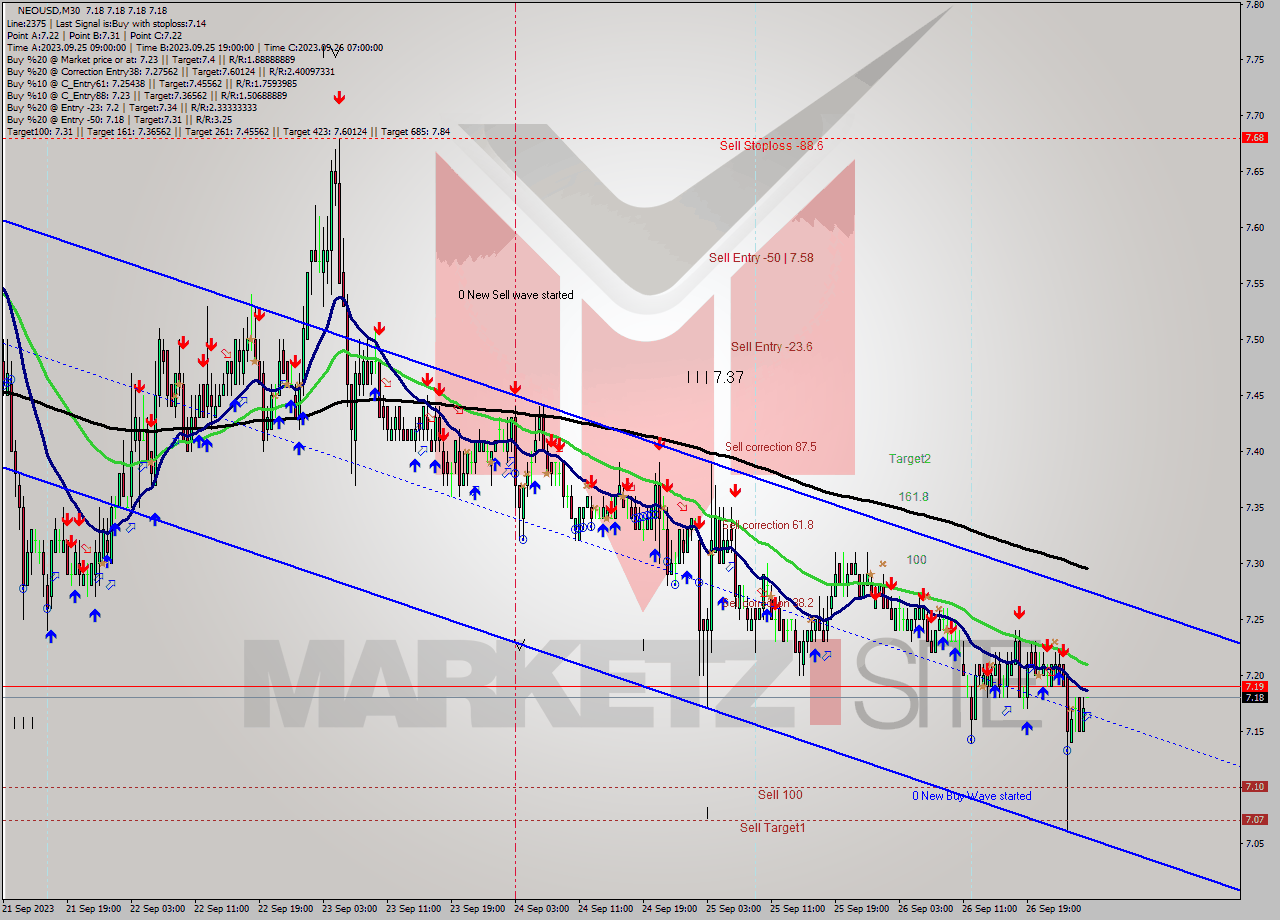Click the dotted red stoploss line at 7.68
Screen dimensions: 1280x920
point(620,138)
